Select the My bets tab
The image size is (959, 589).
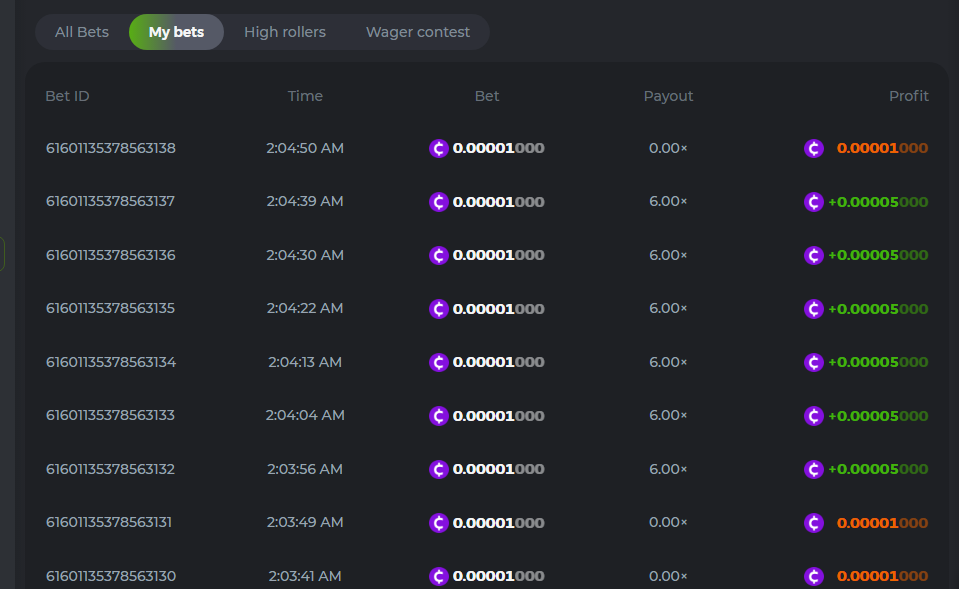click(176, 32)
